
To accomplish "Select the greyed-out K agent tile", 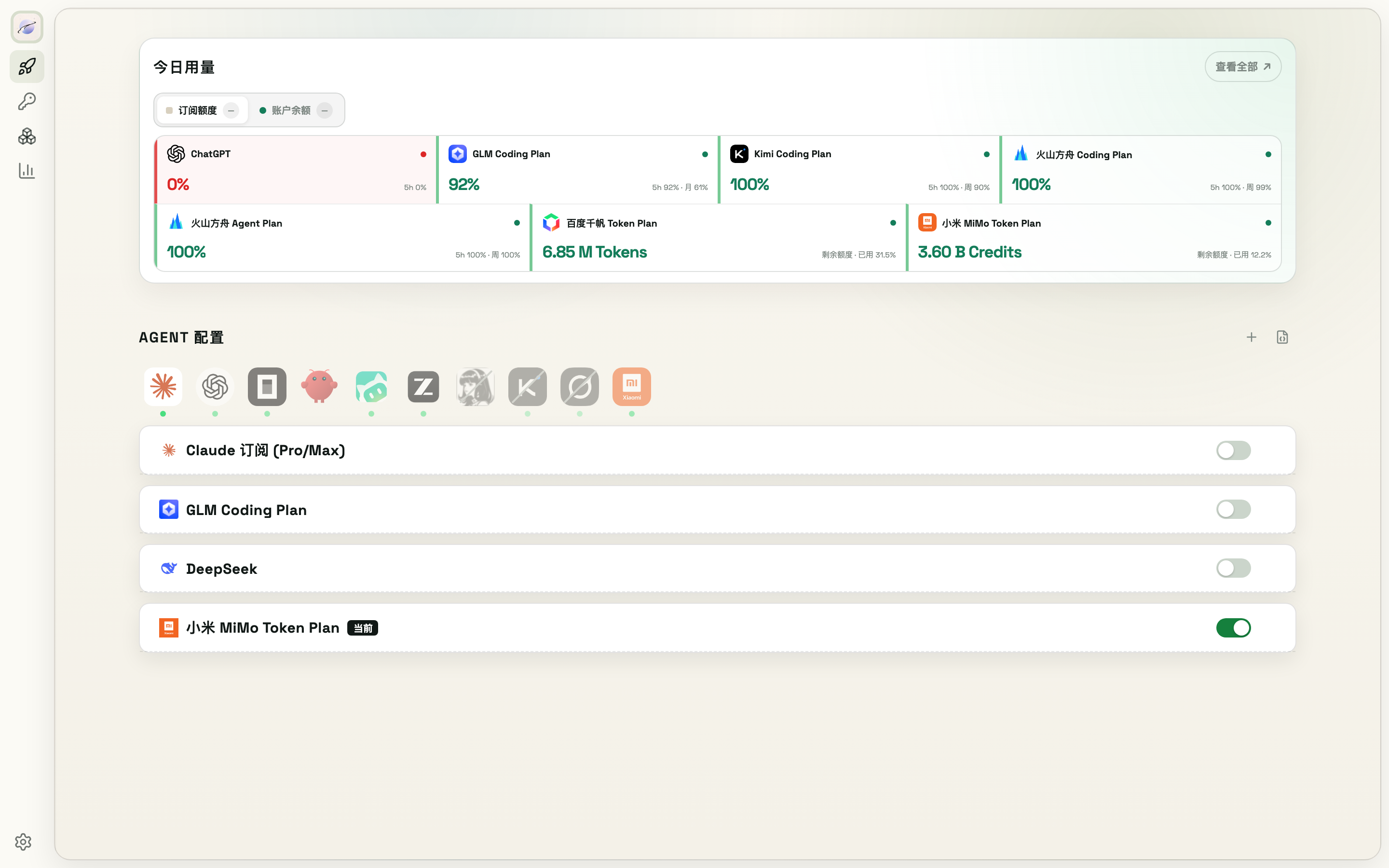I will [528, 386].
